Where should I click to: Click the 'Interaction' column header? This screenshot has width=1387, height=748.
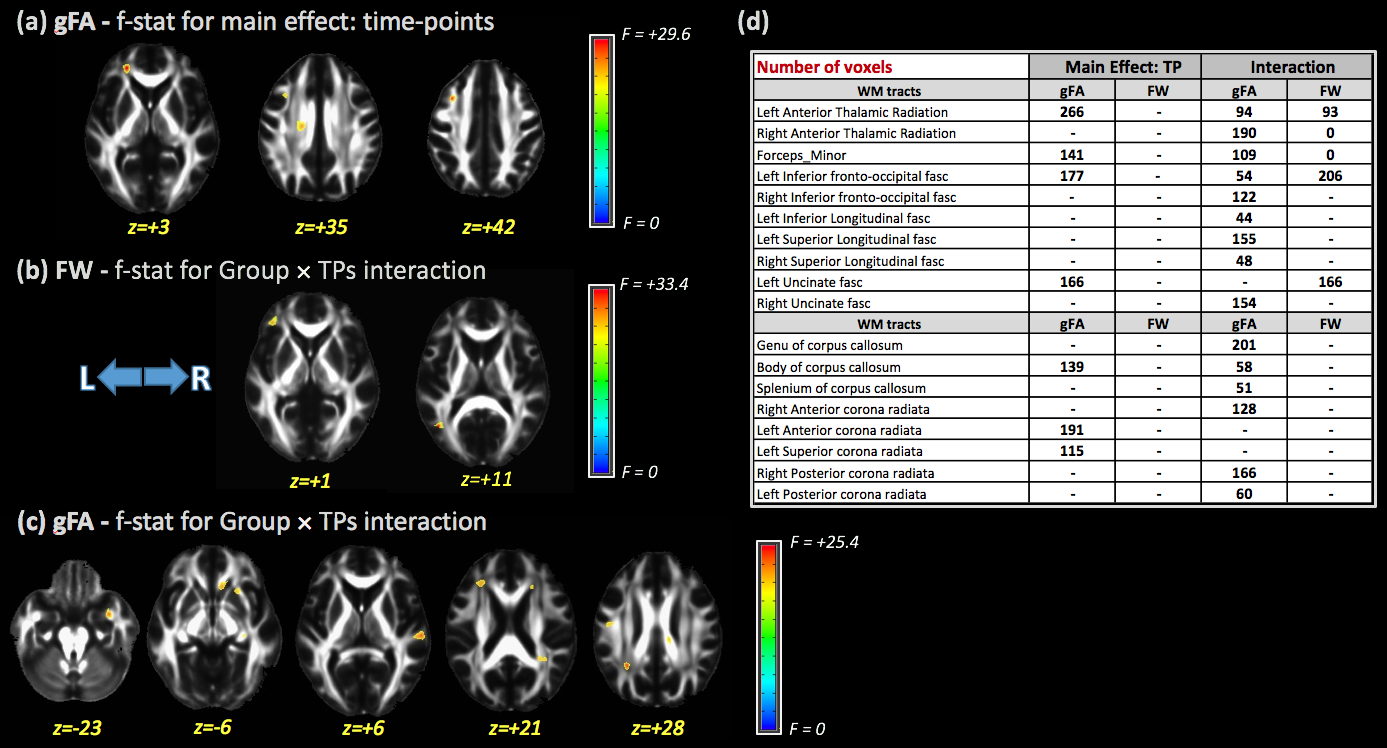(x=1285, y=67)
